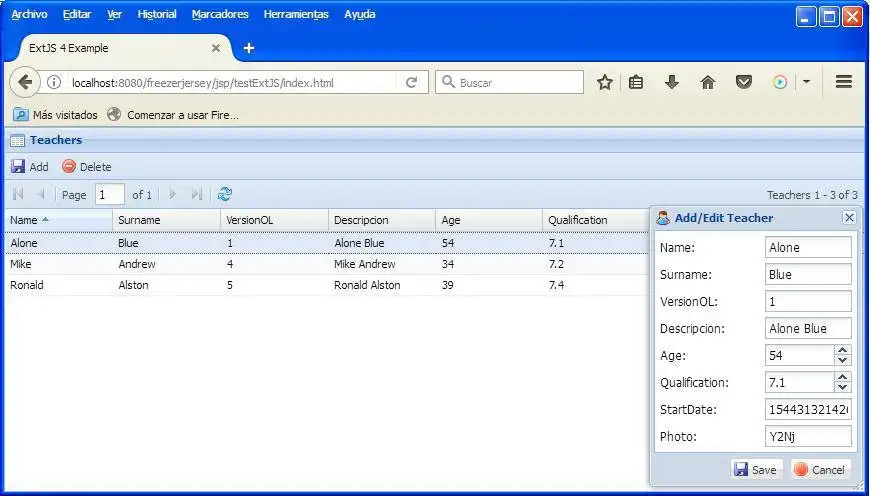Go to first page in grid pager
This screenshot has height=496, width=870.
point(18,194)
